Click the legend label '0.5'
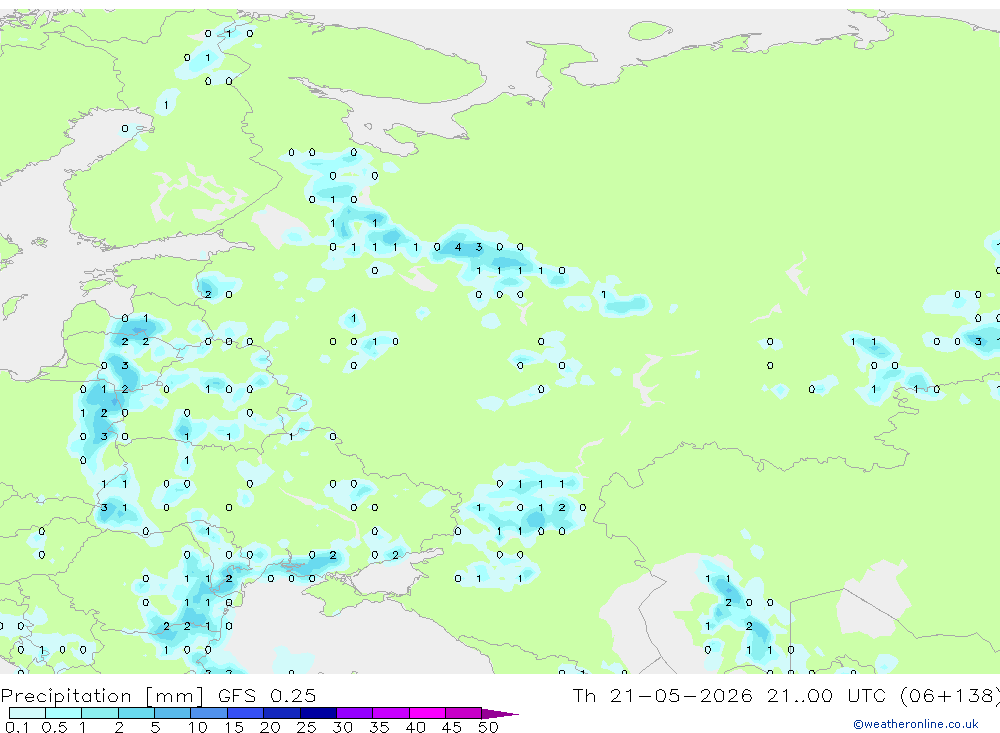Viewport: 1000px width, 733px height. [x=54, y=727]
